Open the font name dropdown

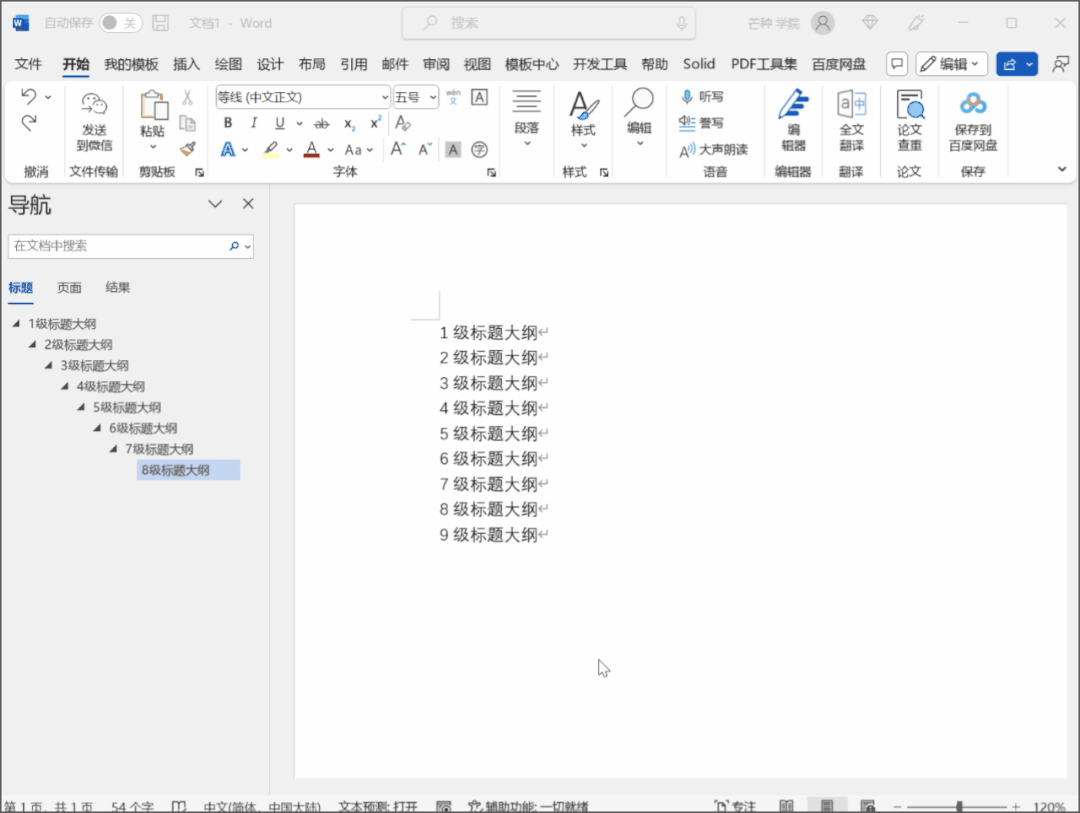(385, 97)
